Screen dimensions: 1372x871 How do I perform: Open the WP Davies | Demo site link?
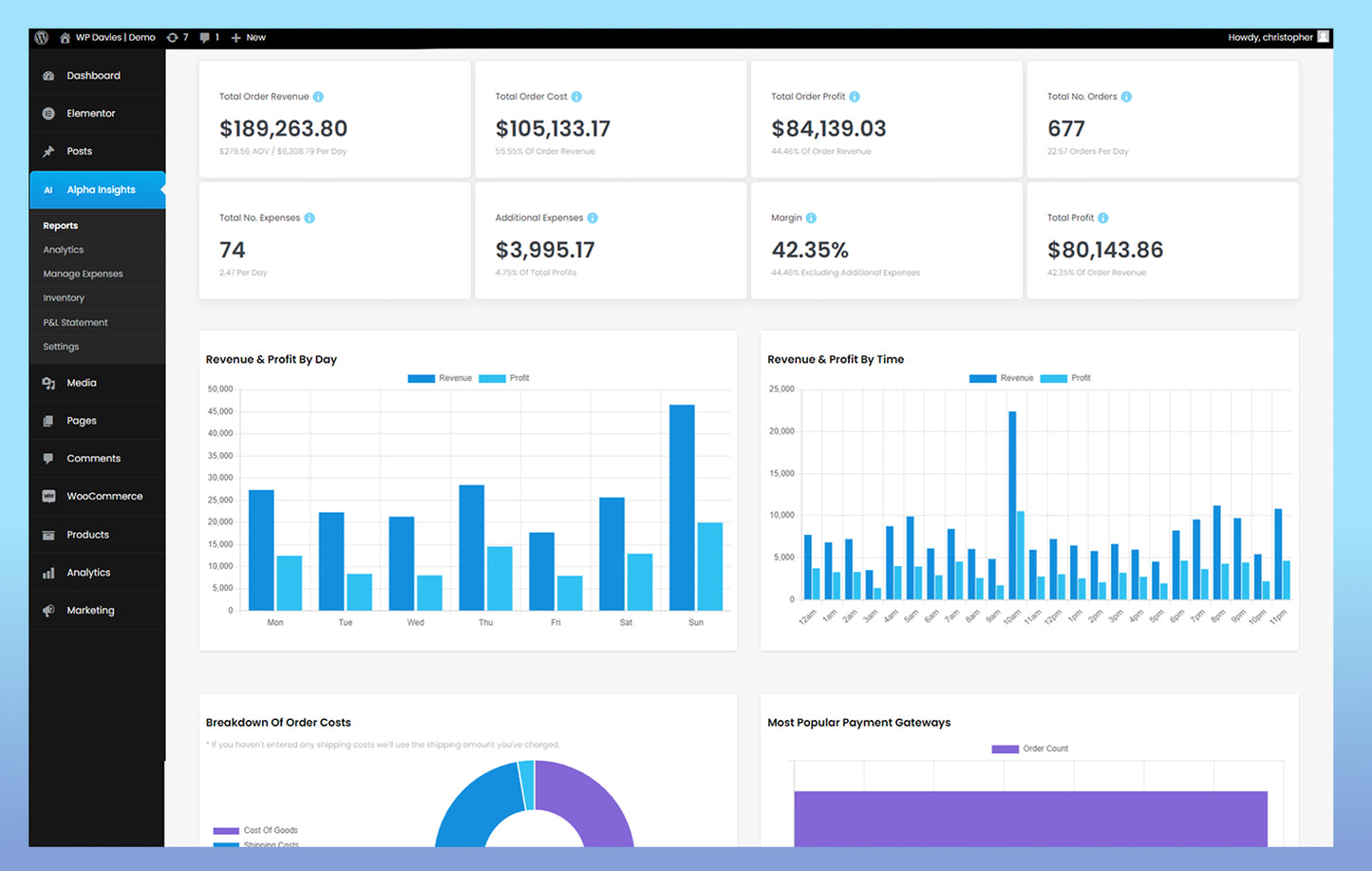(x=107, y=38)
